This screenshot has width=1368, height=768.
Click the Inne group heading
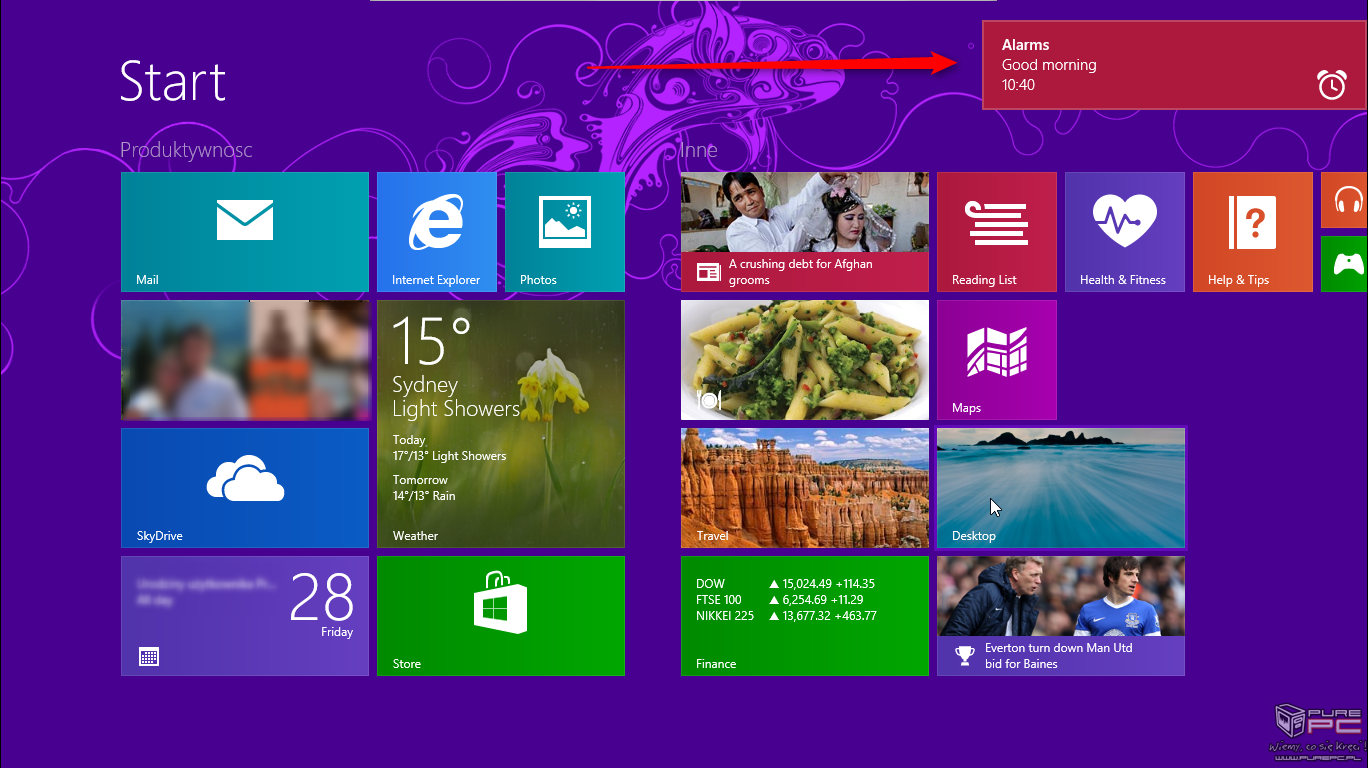pos(699,150)
